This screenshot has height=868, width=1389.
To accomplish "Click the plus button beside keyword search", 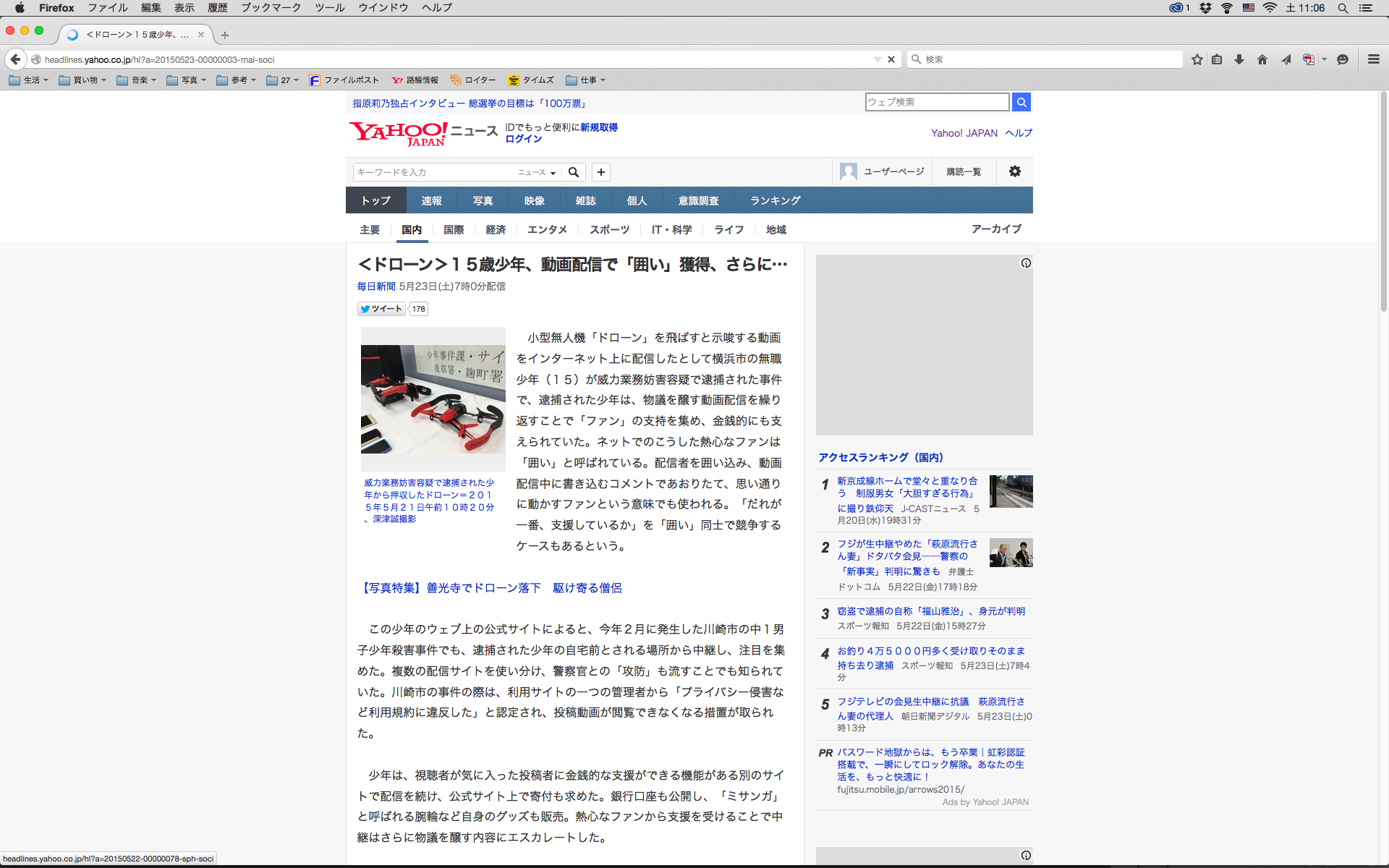I will point(601,172).
